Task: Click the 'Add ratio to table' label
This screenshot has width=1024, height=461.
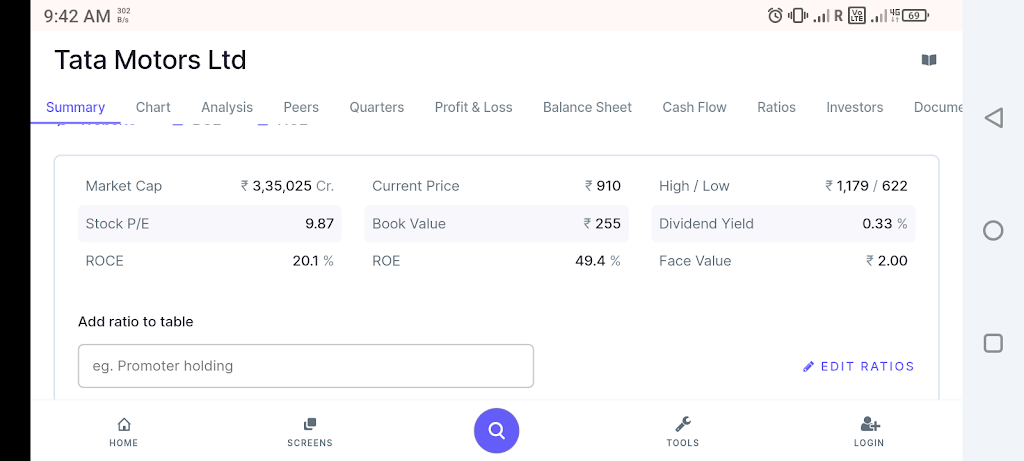Action: 135,321
